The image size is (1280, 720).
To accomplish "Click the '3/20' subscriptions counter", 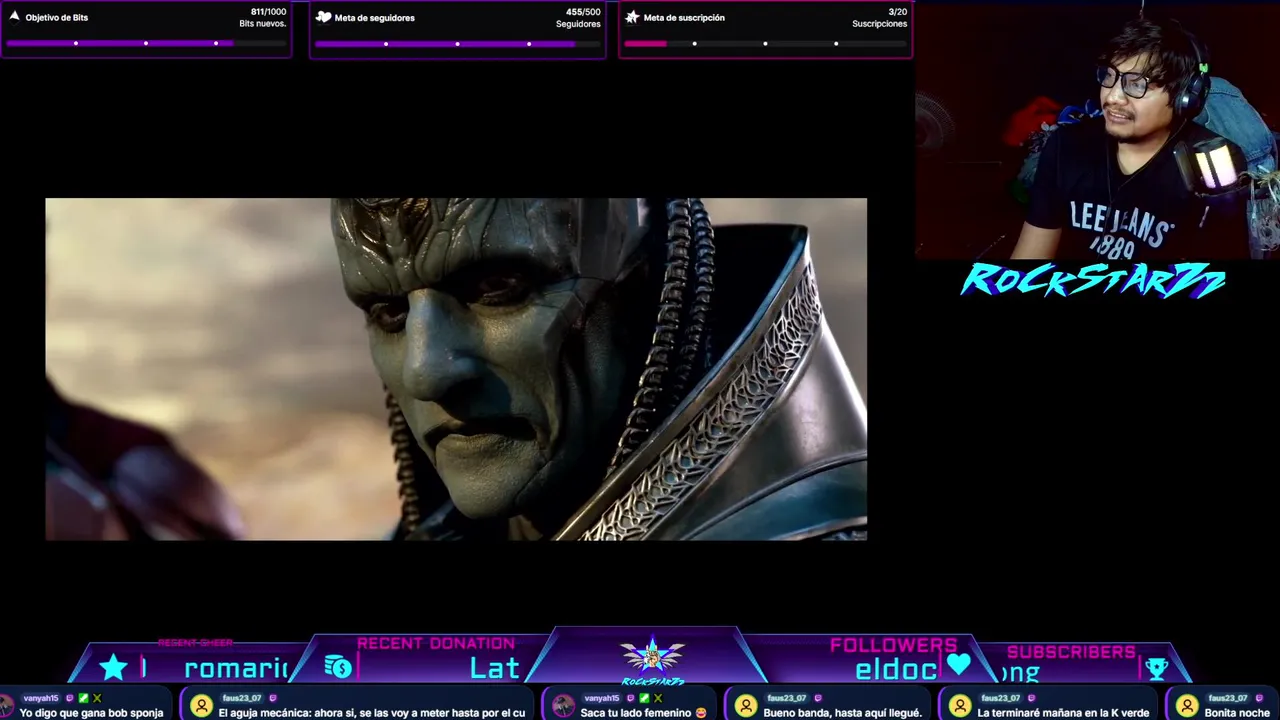I will (898, 12).
